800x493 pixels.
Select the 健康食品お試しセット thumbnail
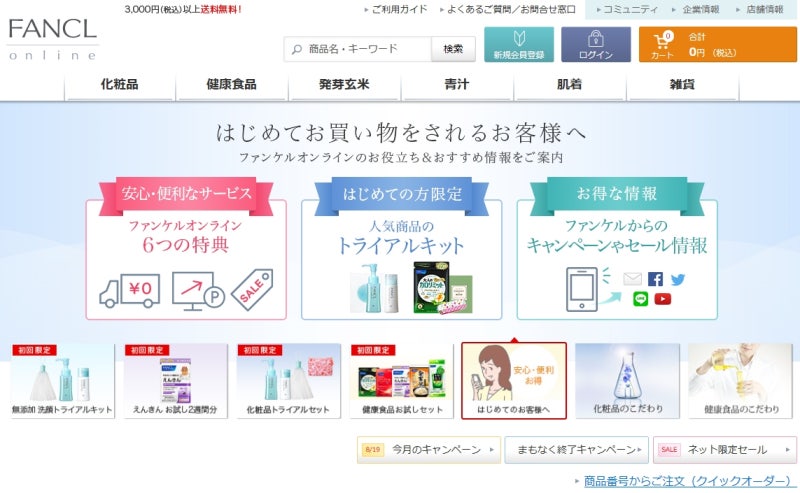tap(402, 381)
